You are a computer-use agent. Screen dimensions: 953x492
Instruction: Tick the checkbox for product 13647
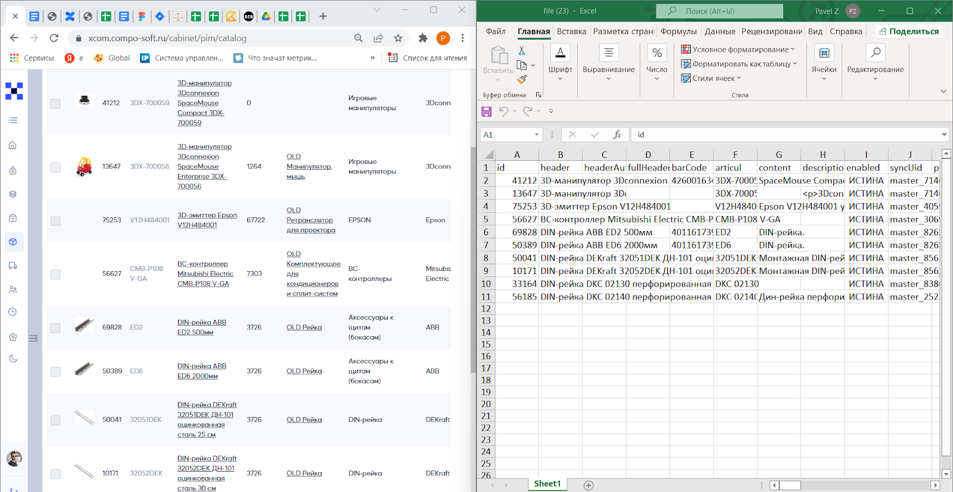55,166
